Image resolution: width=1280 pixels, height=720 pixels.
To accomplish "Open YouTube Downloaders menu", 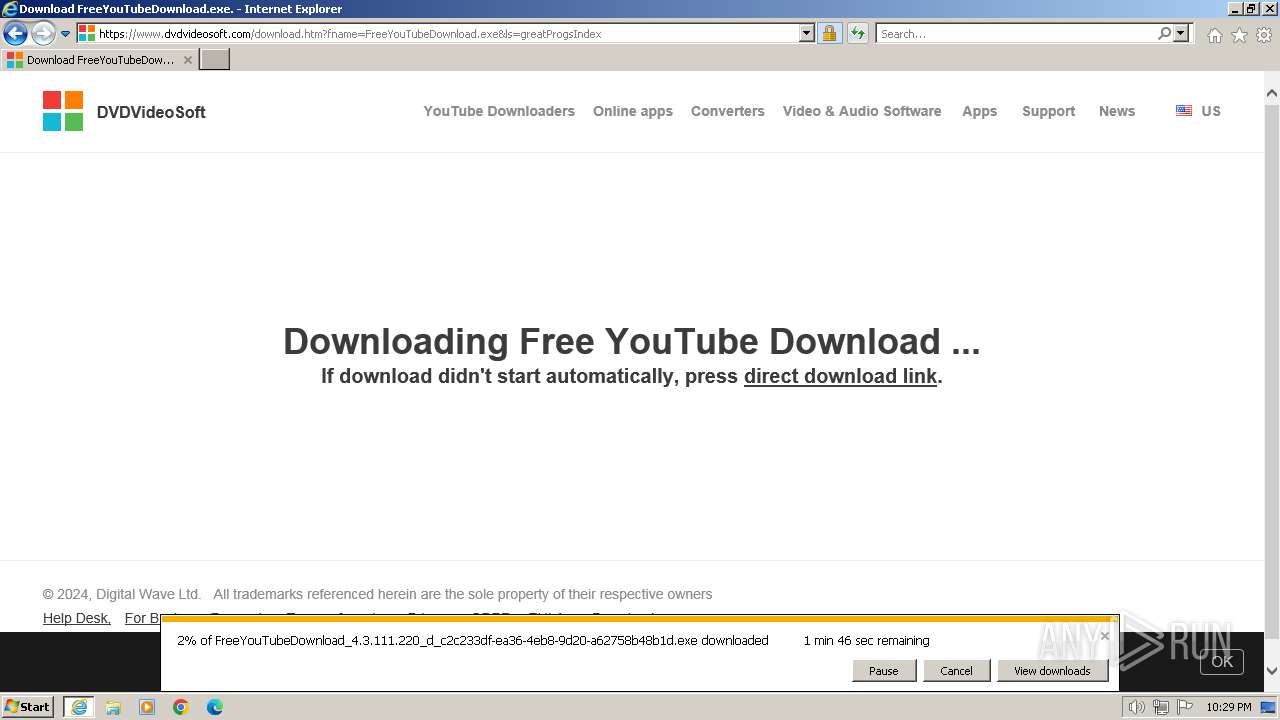I will 499,111.
